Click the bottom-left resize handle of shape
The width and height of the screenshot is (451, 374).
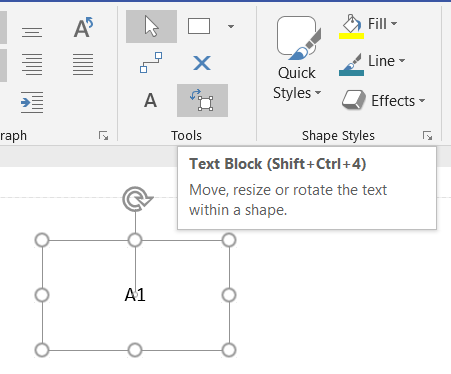[x=42, y=350]
